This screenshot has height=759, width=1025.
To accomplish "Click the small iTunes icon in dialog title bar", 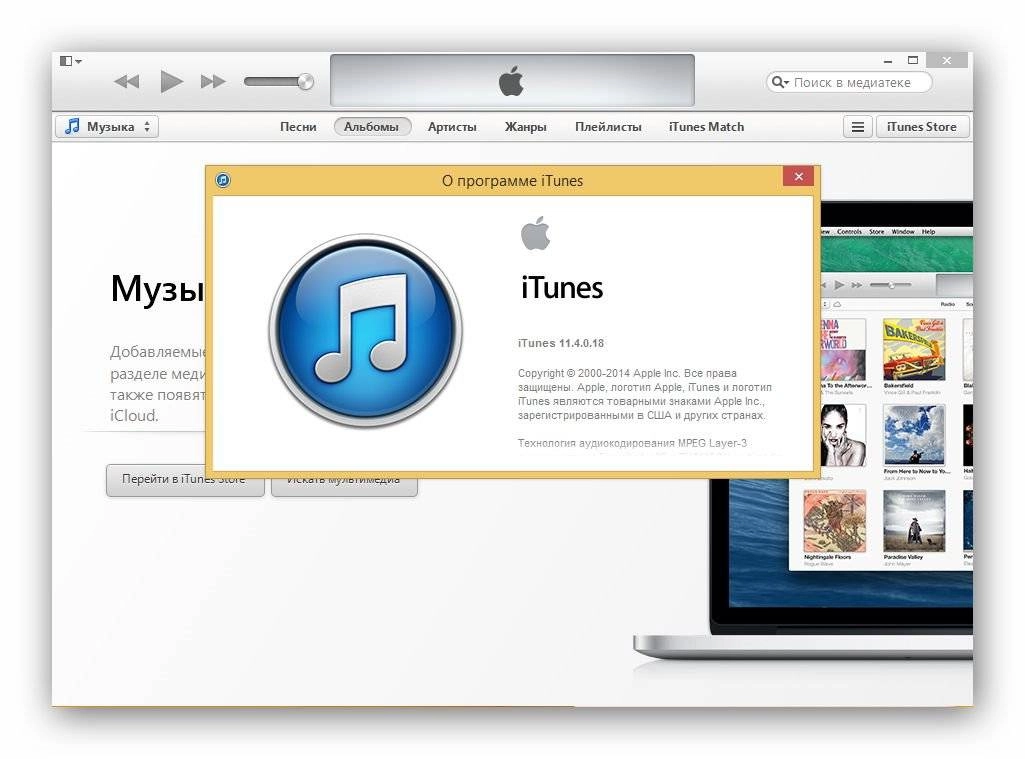I will (x=223, y=180).
